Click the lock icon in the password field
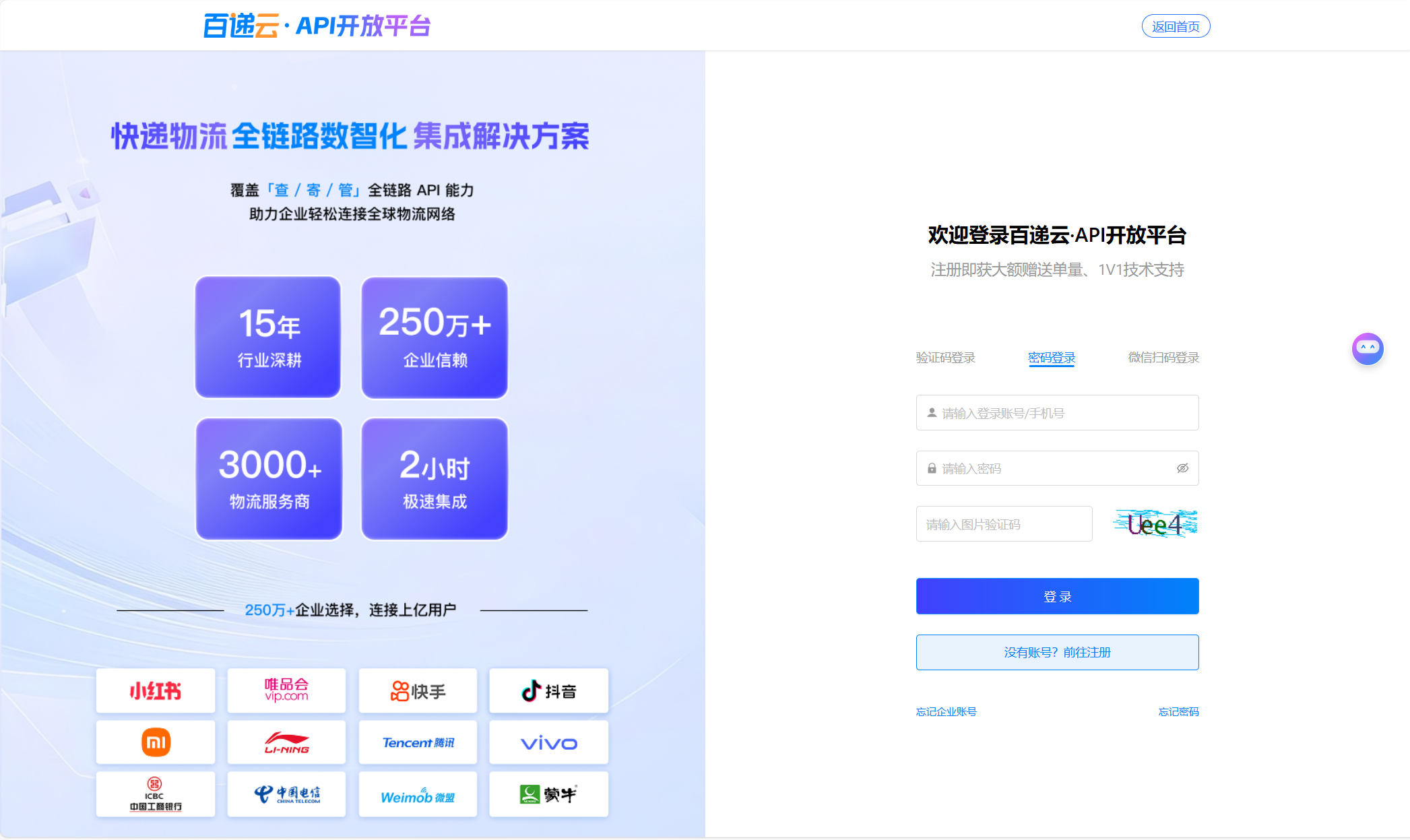1410x840 pixels. [930, 468]
